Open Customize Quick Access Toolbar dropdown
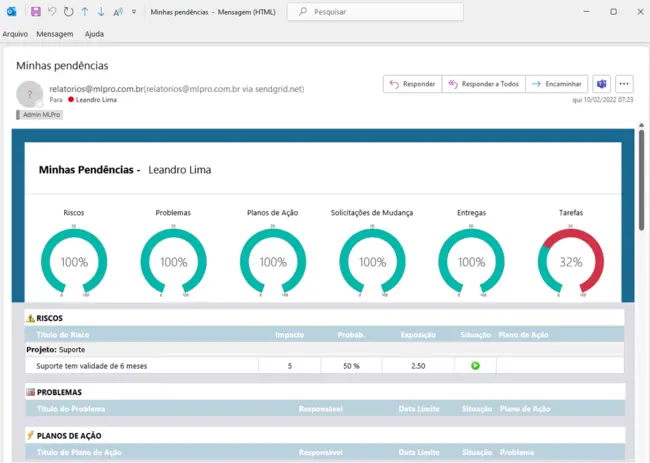The image size is (650, 463). [134, 12]
